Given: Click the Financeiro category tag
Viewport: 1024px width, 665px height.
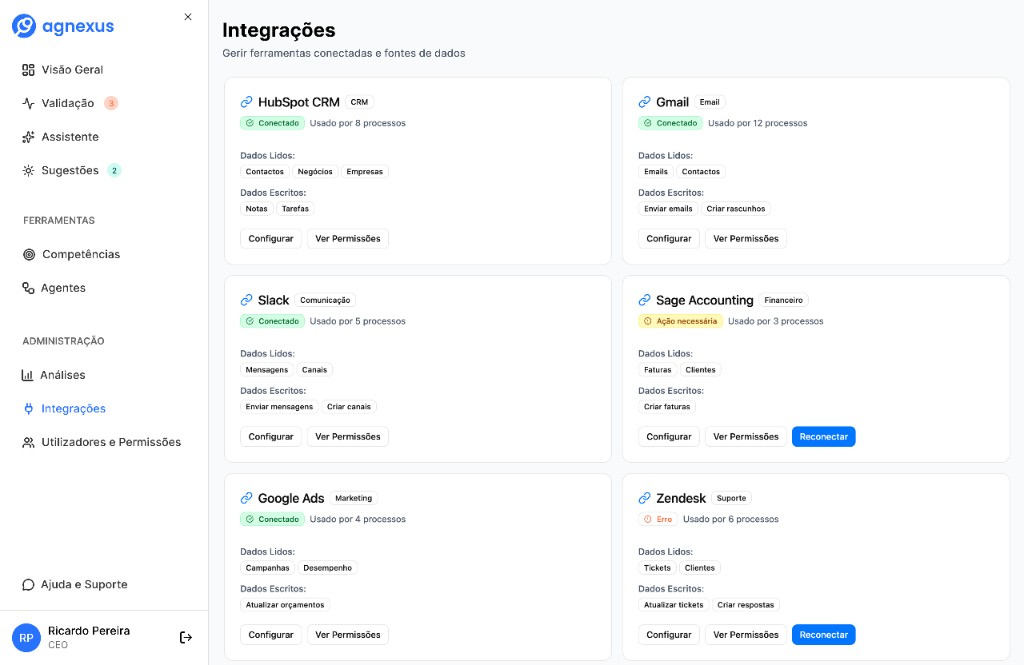Looking at the screenshot, I should pyautogui.click(x=784, y=300).
